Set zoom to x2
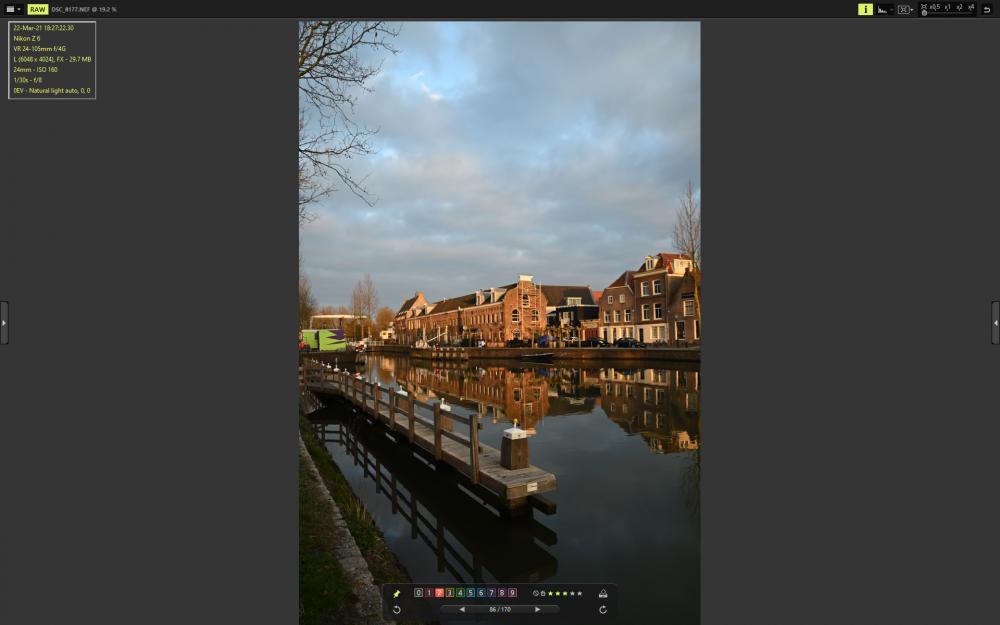 (x=959, y=7)
